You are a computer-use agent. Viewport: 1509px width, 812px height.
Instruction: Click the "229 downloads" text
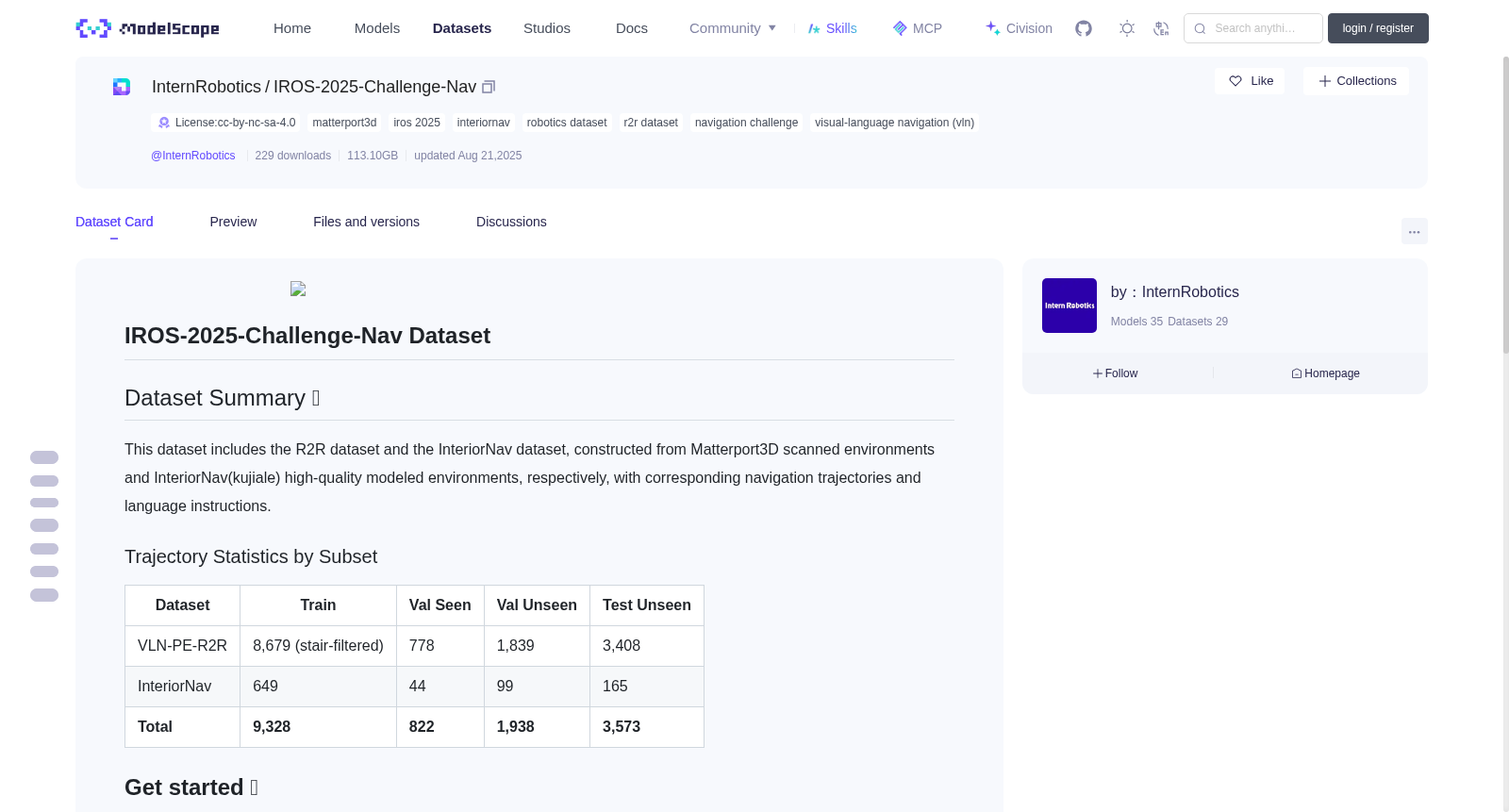pyautogui.click(x=293, y=156)
